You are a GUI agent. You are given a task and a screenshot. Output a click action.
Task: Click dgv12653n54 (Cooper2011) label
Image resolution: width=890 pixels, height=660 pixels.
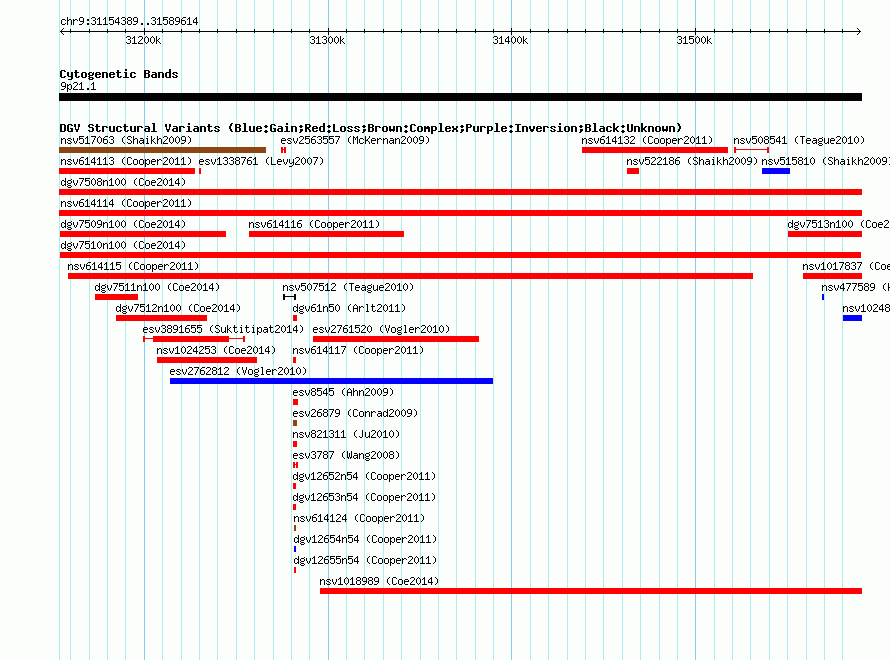click(x=364, y=497)
